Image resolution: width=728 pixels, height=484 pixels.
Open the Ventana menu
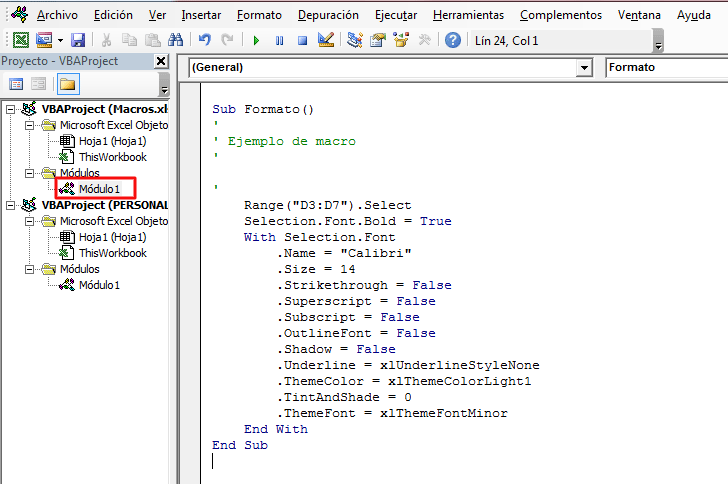639,15
